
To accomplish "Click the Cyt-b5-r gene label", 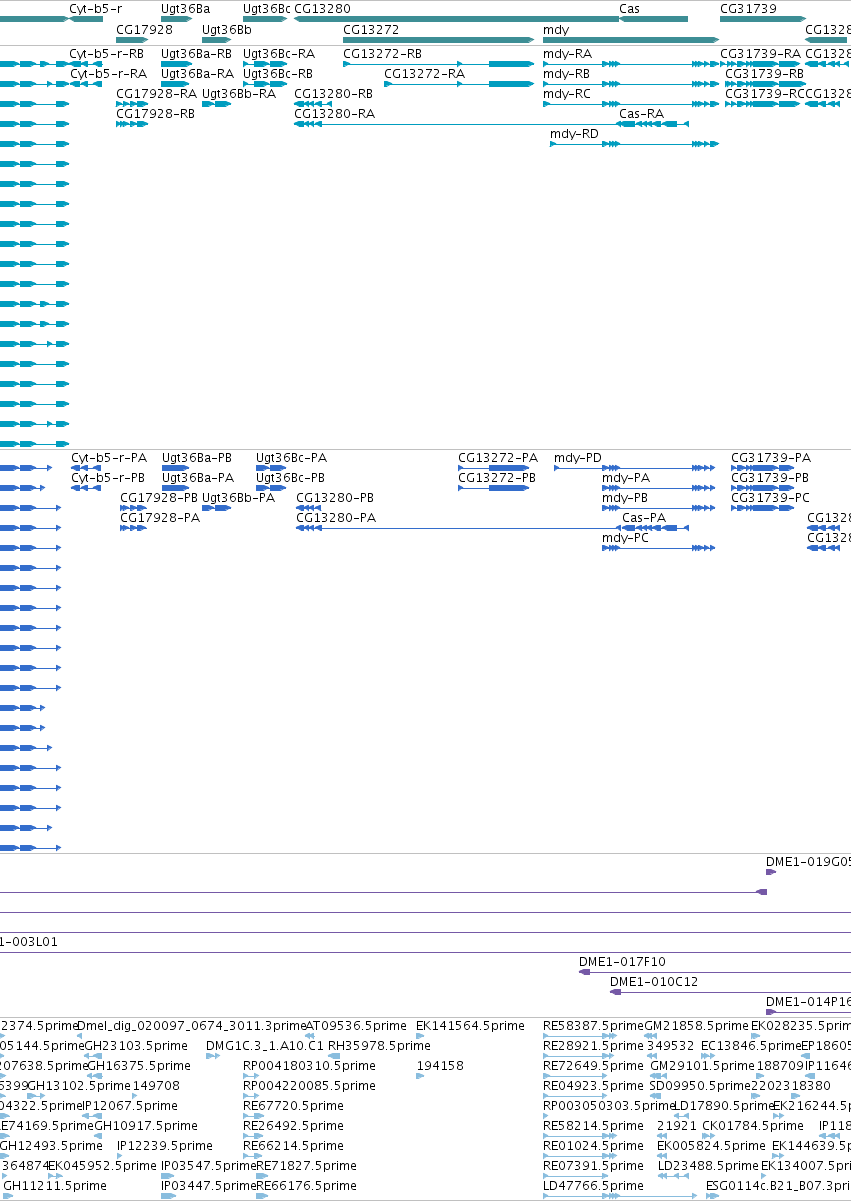I will (x=95, y=8).
